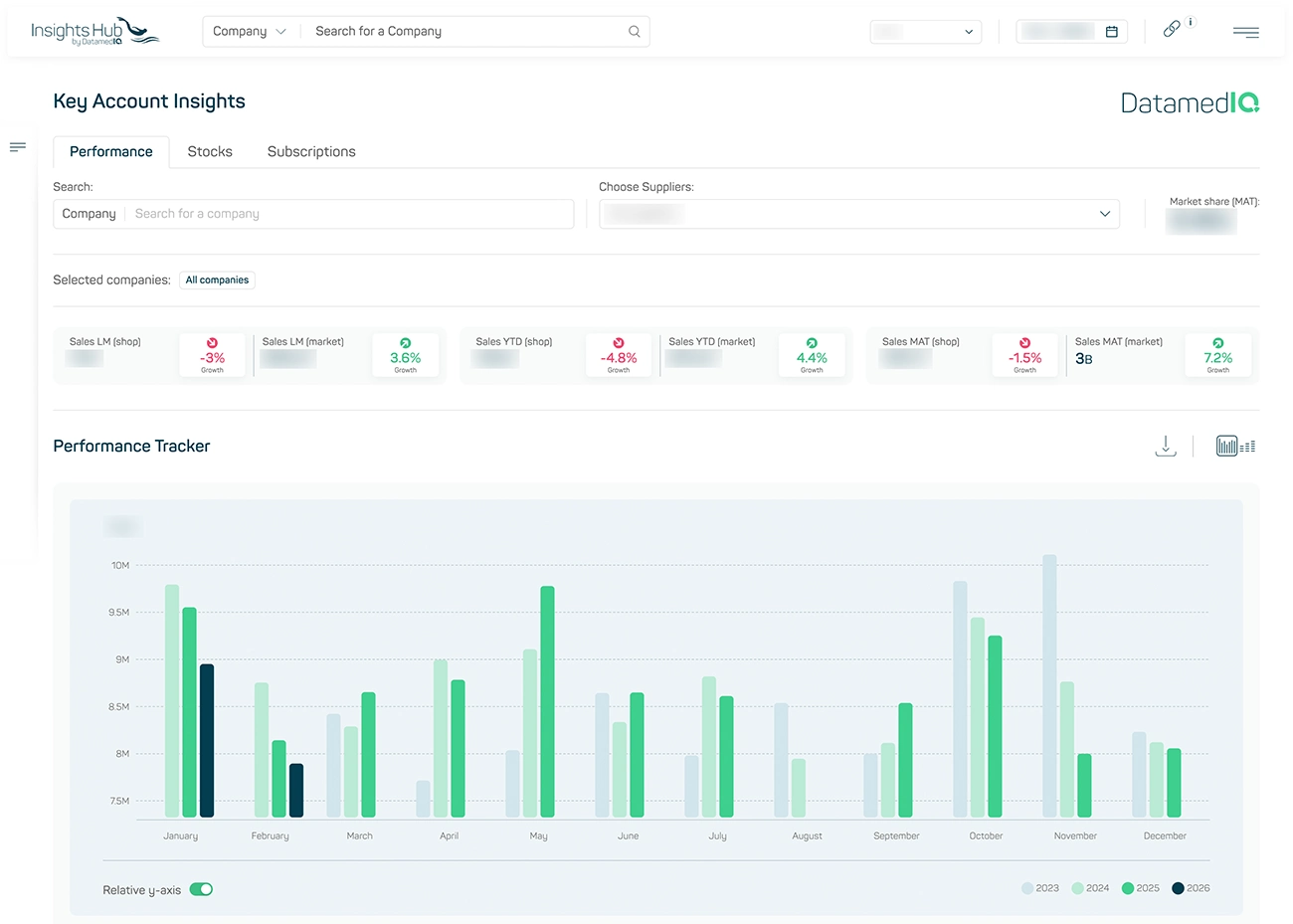Click the Search for a company input

348,214
